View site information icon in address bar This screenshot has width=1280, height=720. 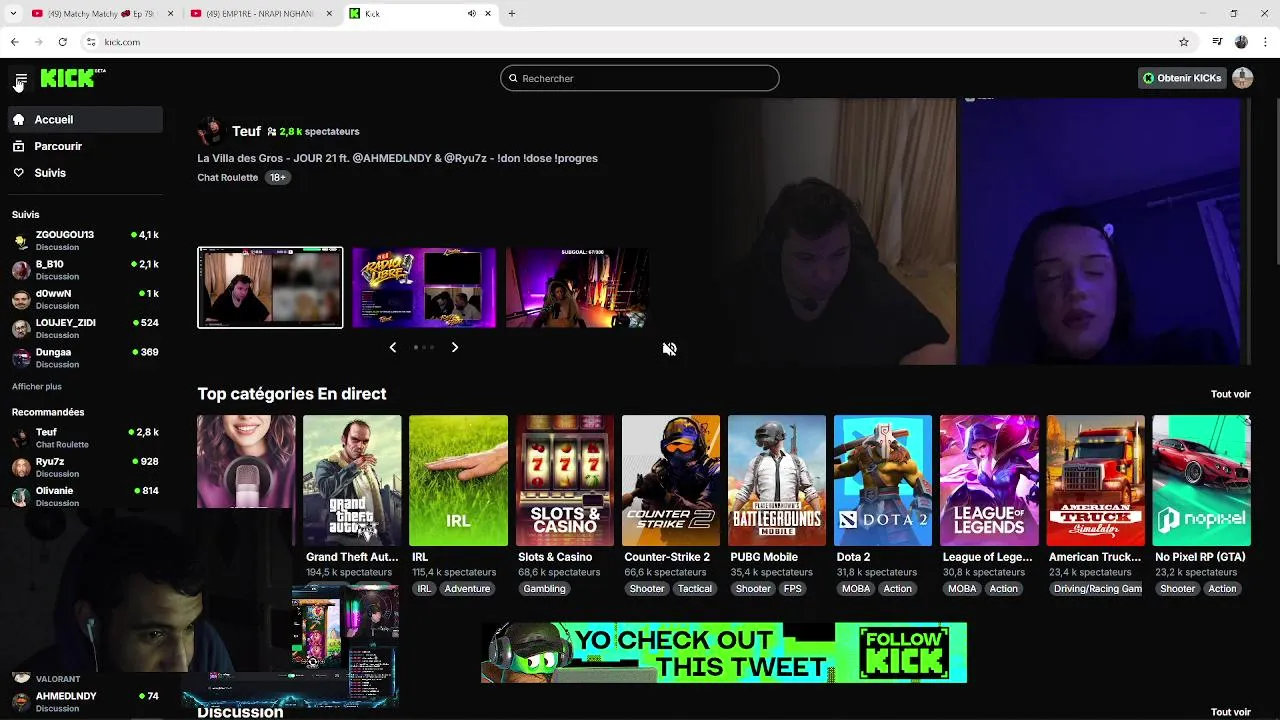(91, 42)
